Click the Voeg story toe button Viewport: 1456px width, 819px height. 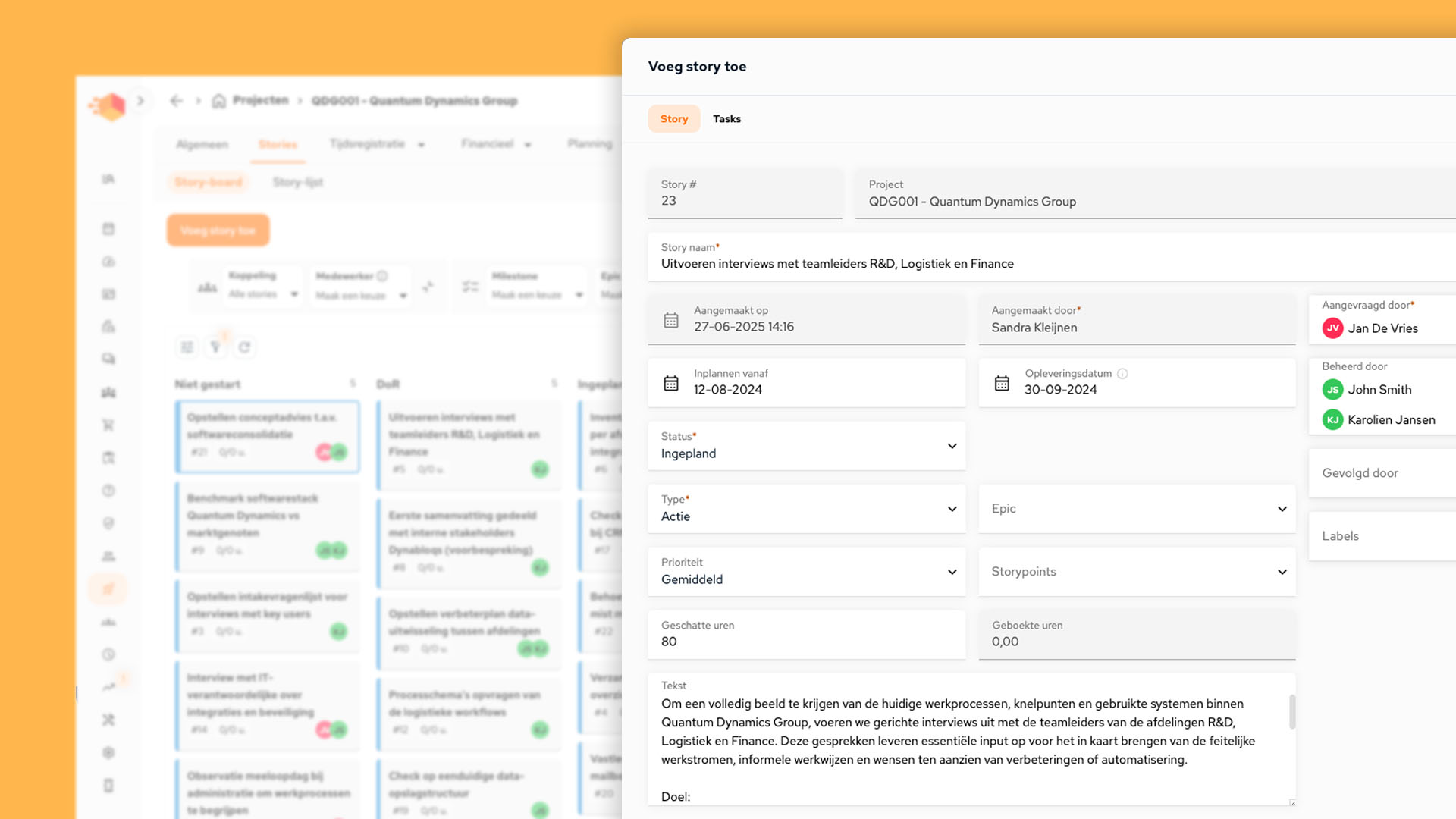pos(218,230)
